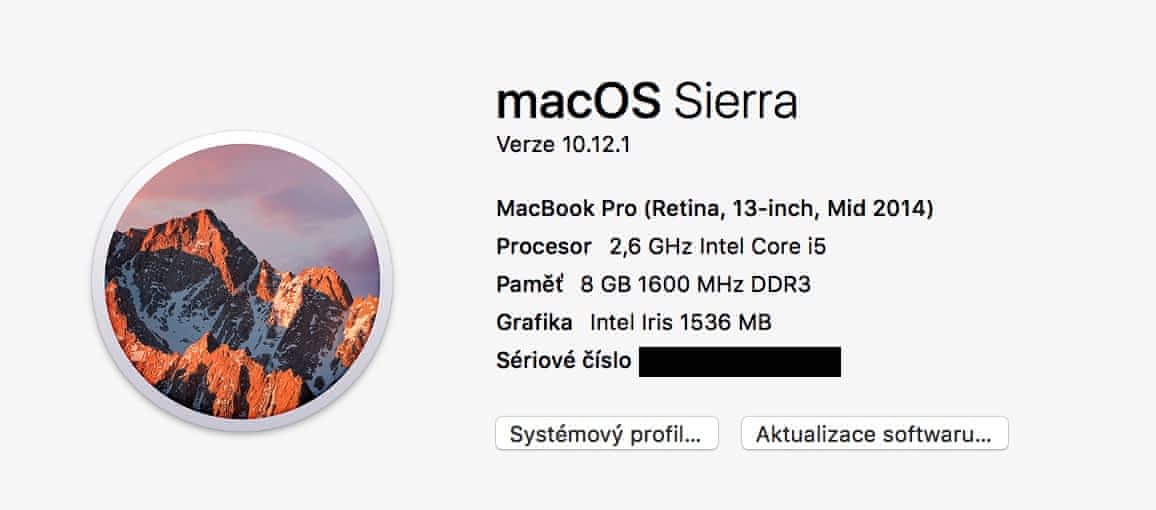Screen dimensions: 1156x510
Task: Open the Systémový profil... button
Action: click(607, 435)
